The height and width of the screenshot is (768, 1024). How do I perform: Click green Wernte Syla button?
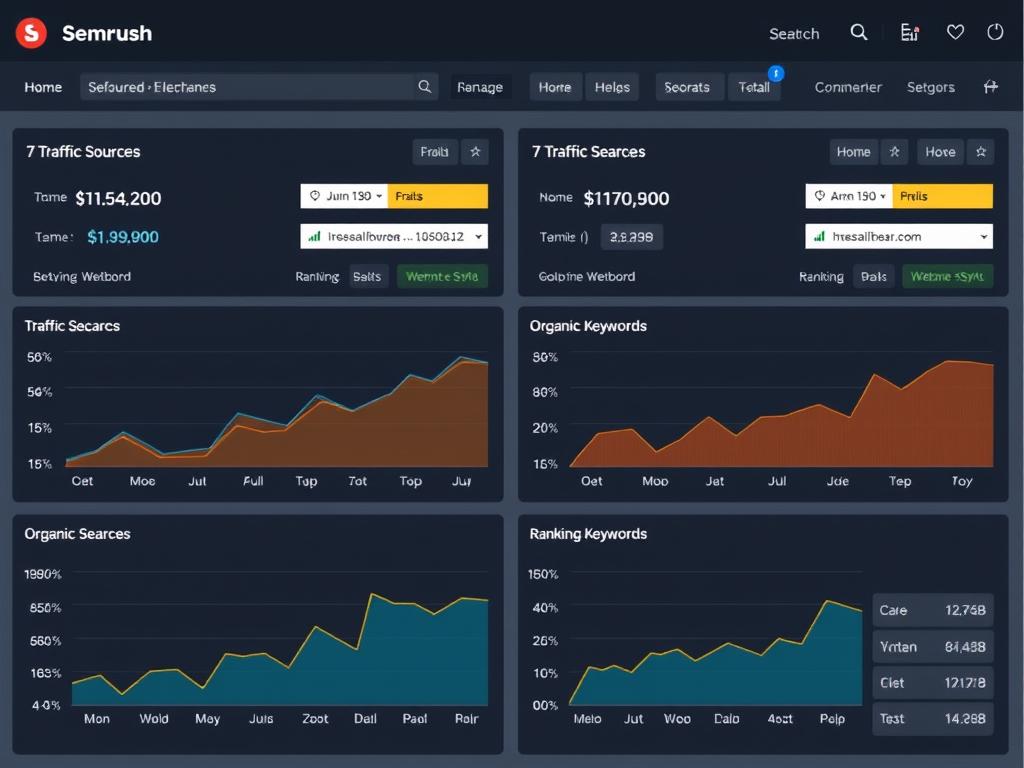point(442,276)
